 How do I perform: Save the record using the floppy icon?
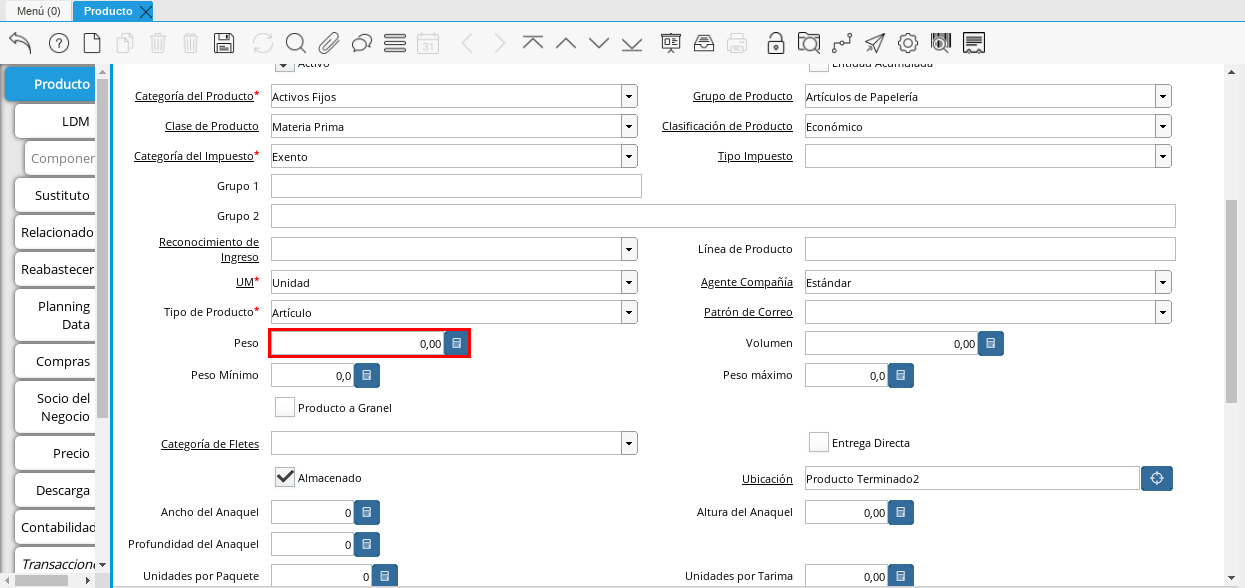point(224,43)
